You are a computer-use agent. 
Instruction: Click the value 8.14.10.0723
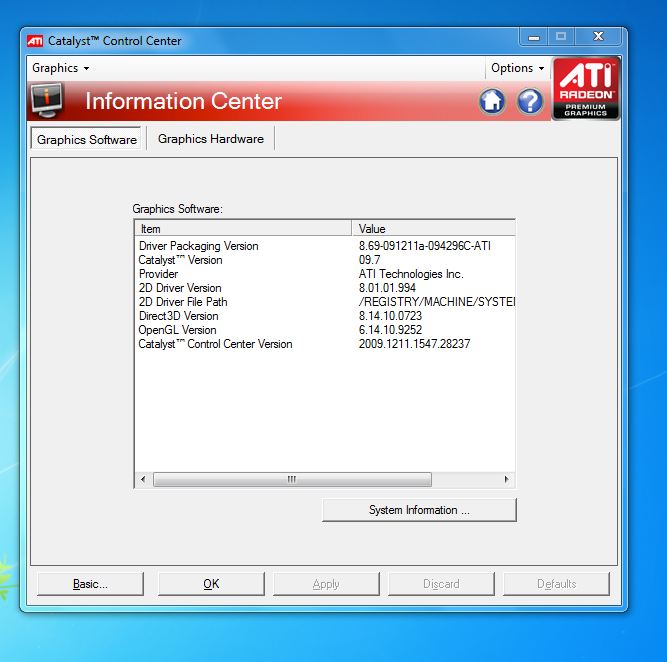[390, 316]
